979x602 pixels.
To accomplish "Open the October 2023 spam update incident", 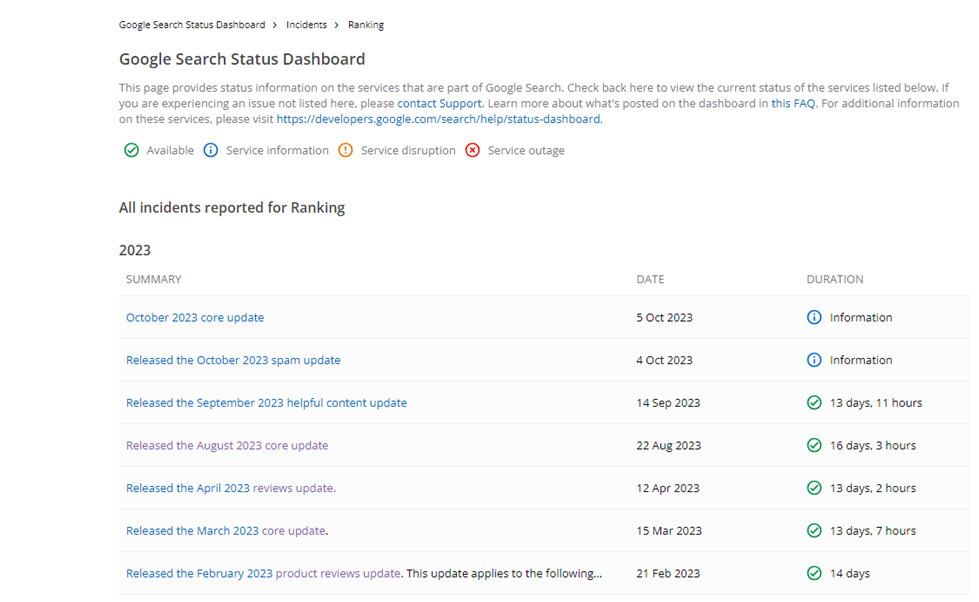I will point(233,360).
